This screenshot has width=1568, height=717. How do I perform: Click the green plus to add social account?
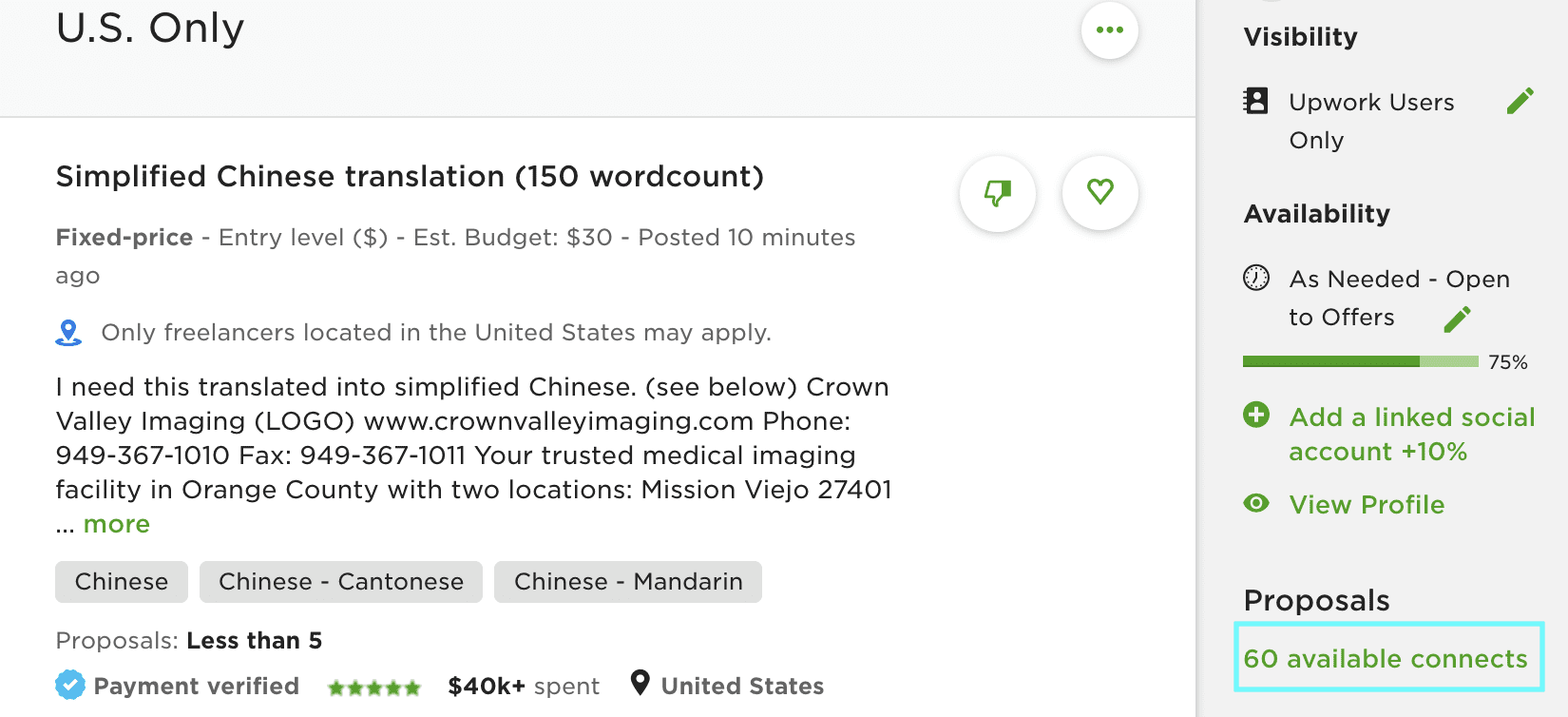click(x=1256, y=417)
